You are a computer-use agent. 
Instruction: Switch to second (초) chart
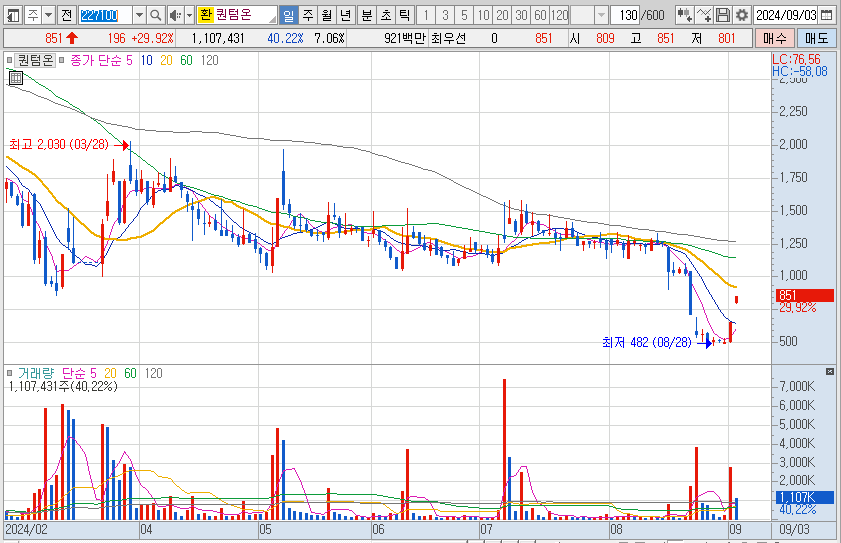[x=386, y=15]
